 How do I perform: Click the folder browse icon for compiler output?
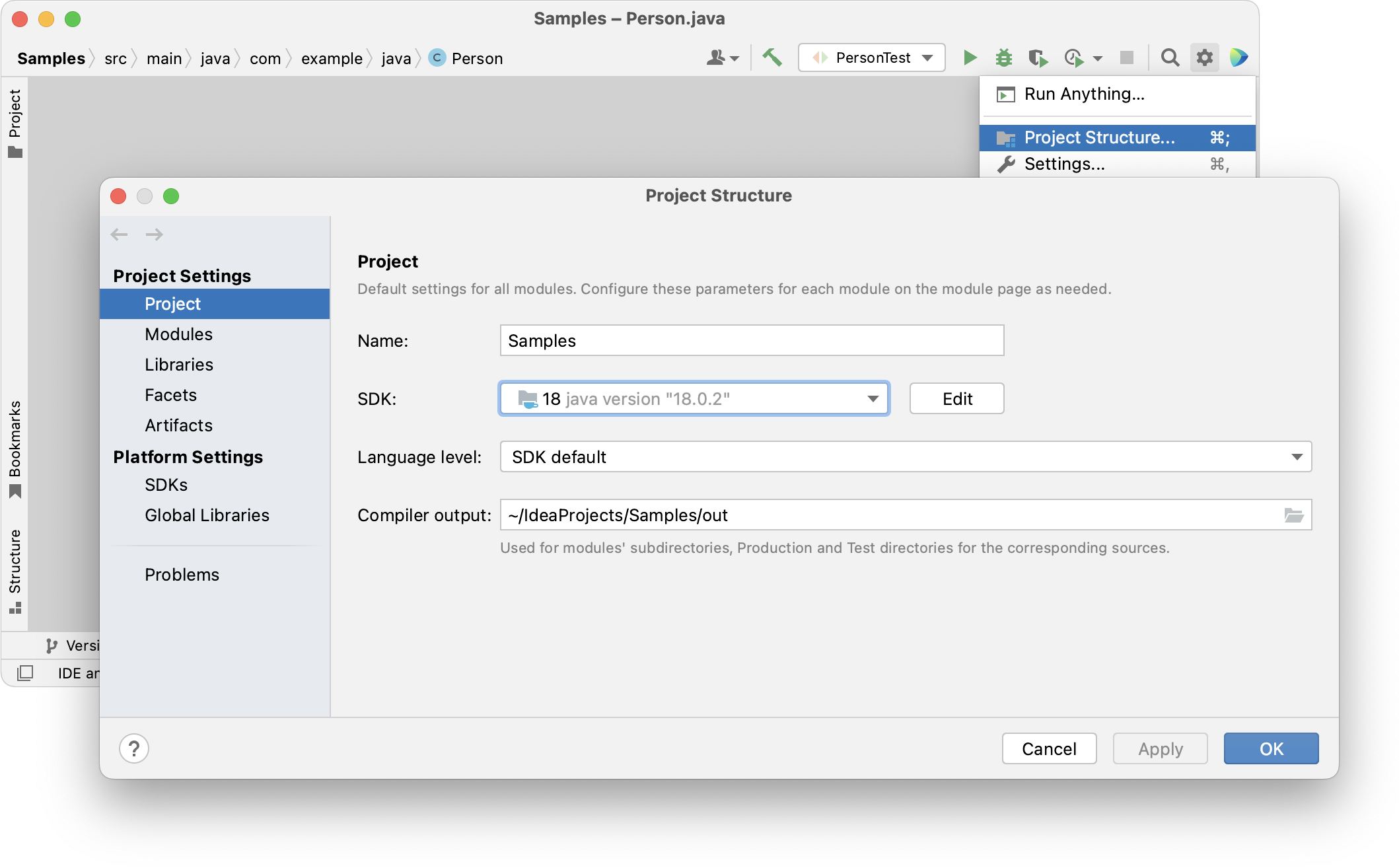(x=1294, y=515)
